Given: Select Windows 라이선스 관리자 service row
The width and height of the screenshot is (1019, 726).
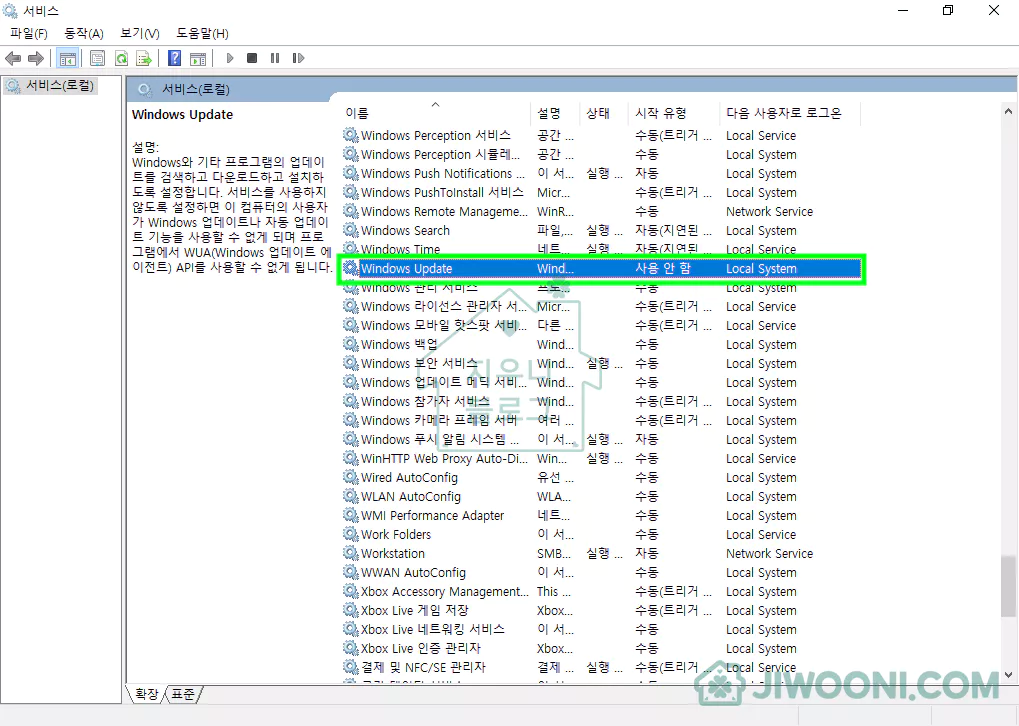Looking at the screenshot, I should (x=601, y=306).
